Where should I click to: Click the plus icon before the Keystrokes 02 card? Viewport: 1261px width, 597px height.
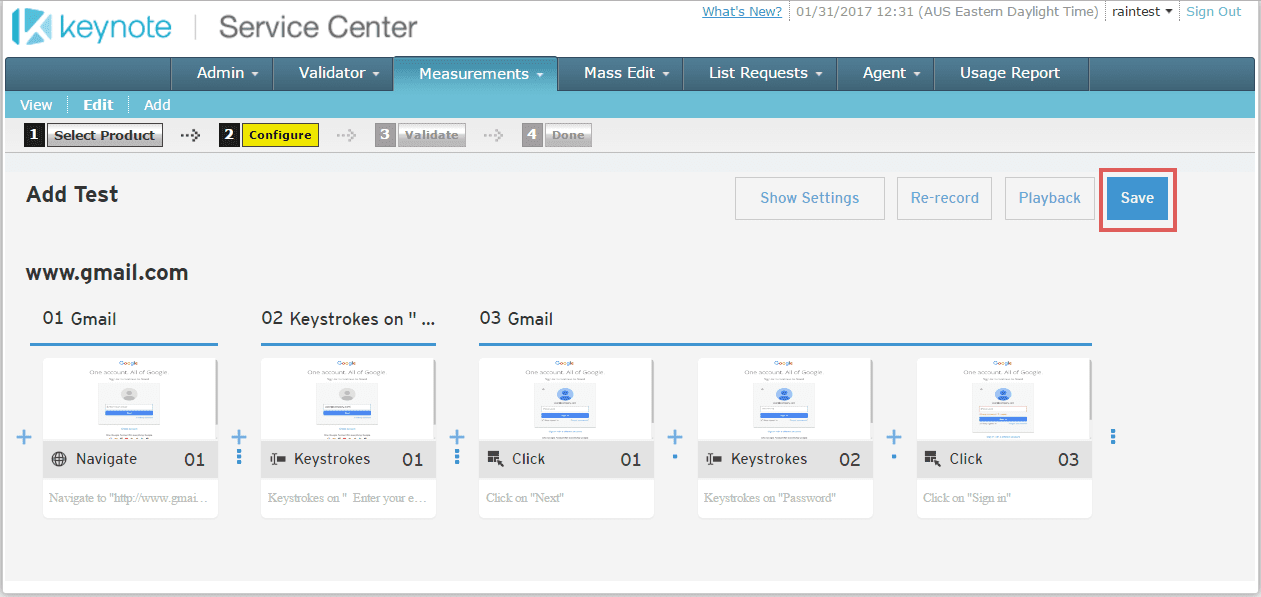675,436
